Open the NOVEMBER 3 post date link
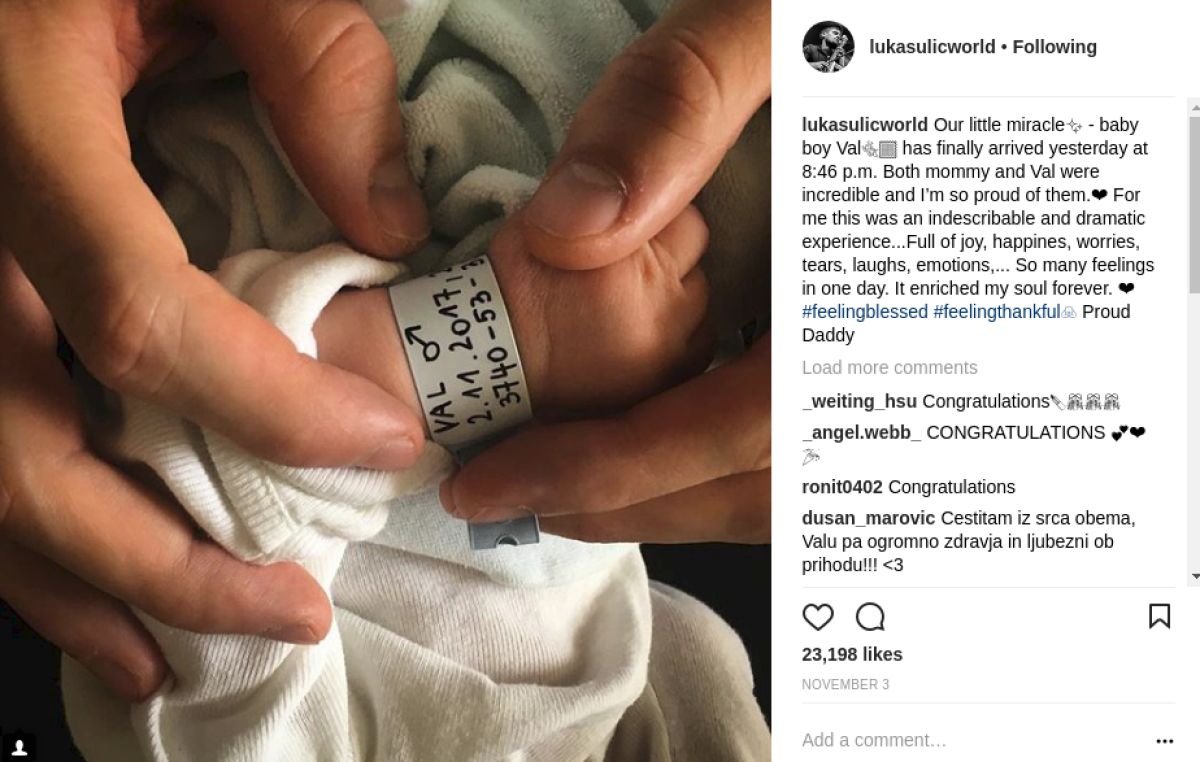Viewport: 1200px width, 762px height. click(845, 685)
